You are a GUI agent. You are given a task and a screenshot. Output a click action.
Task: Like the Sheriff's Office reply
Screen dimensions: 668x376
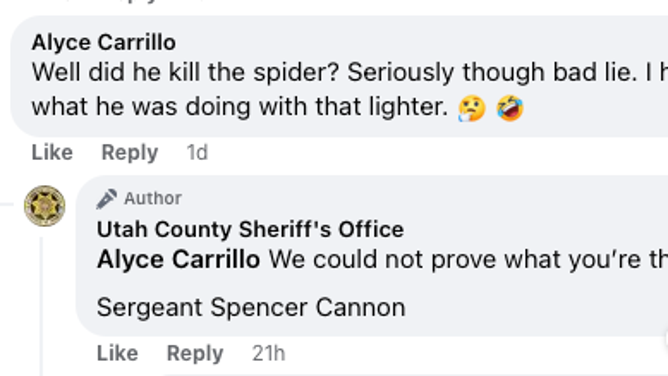tap(117, 353)
